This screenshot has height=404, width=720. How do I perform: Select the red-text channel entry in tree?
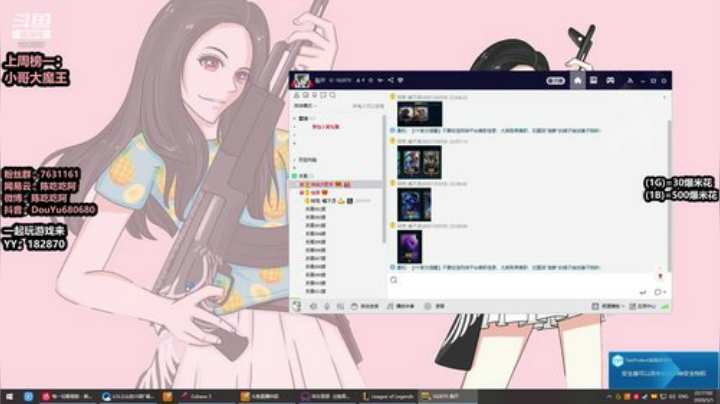click(x=326, y=127)
